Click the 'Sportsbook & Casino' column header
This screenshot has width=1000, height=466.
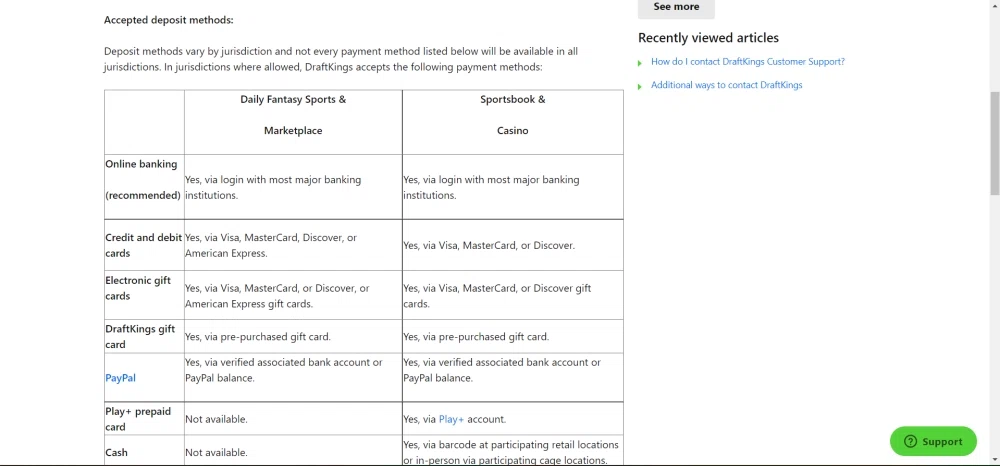512,115
